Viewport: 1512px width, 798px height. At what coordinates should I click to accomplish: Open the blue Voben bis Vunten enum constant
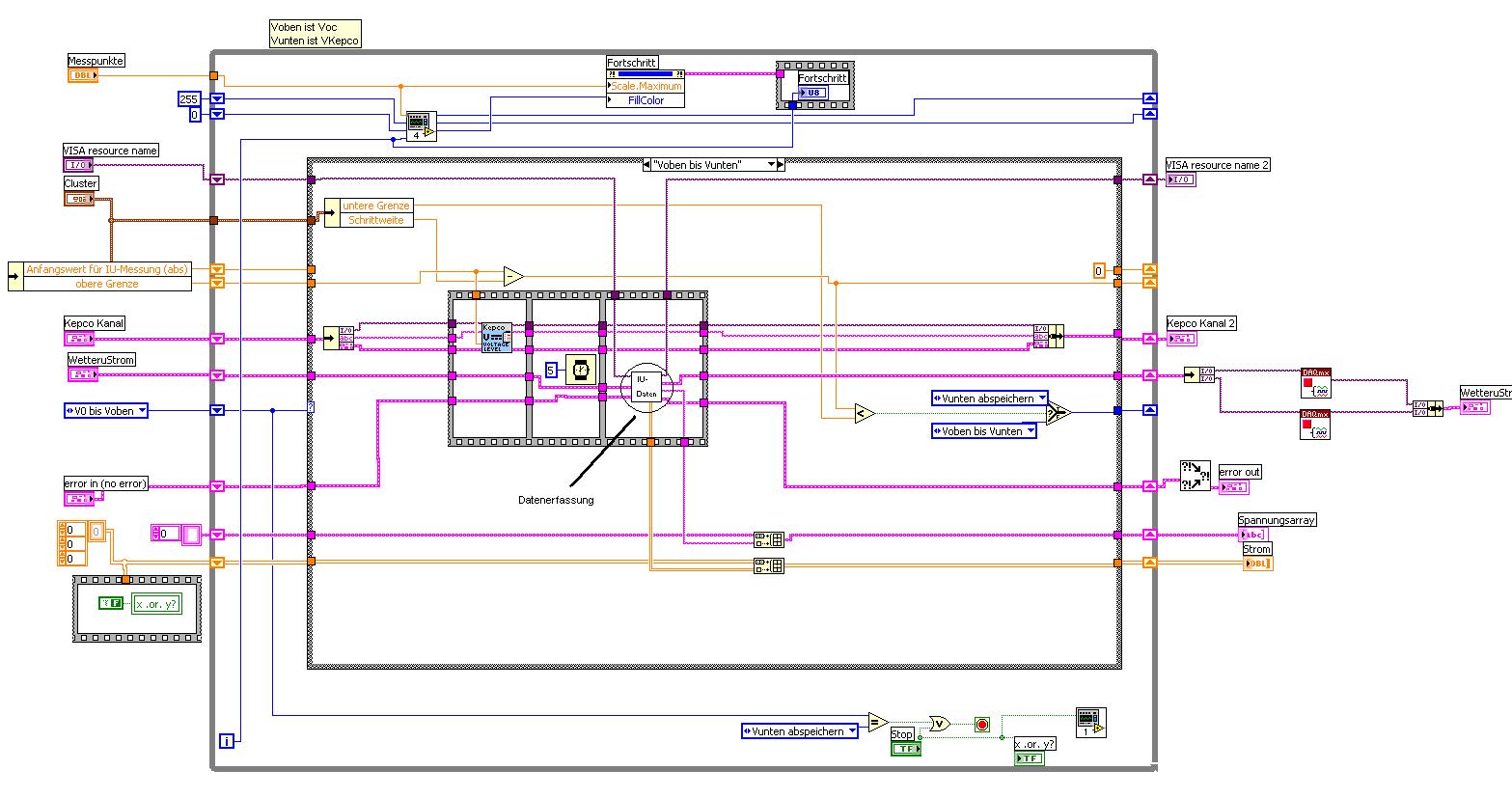(984, 431)
